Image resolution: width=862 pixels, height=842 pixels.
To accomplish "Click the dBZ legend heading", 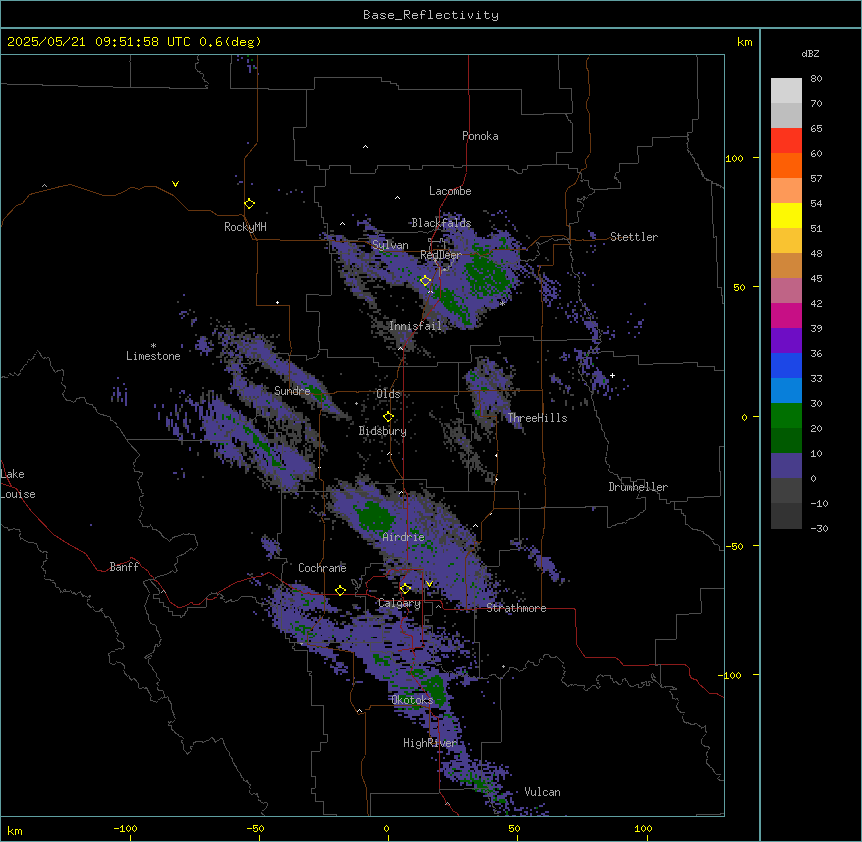I will coord(810,53).
